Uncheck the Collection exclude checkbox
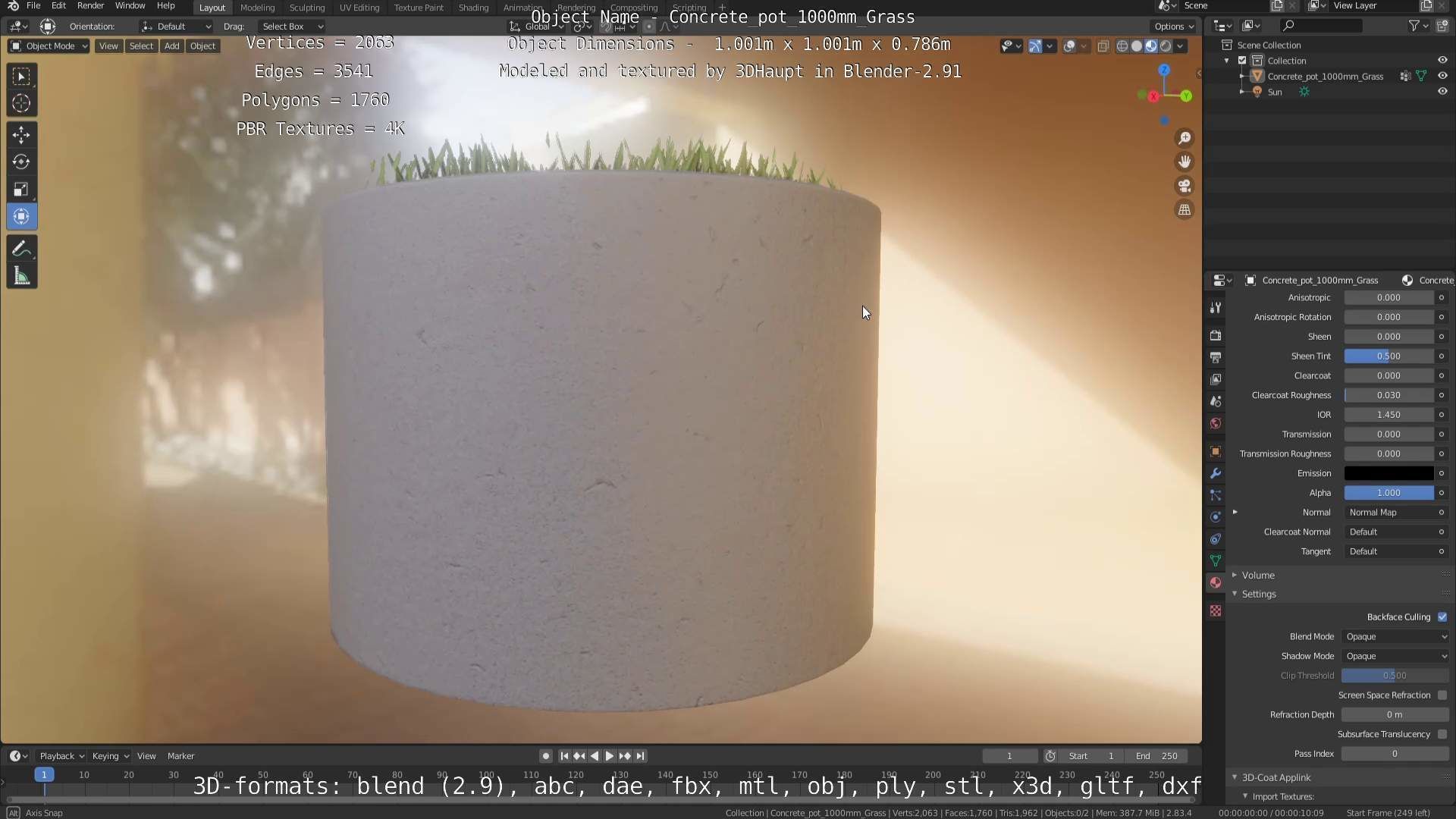The width and height of the screenshot is (1456, 819). (1242, 61)
